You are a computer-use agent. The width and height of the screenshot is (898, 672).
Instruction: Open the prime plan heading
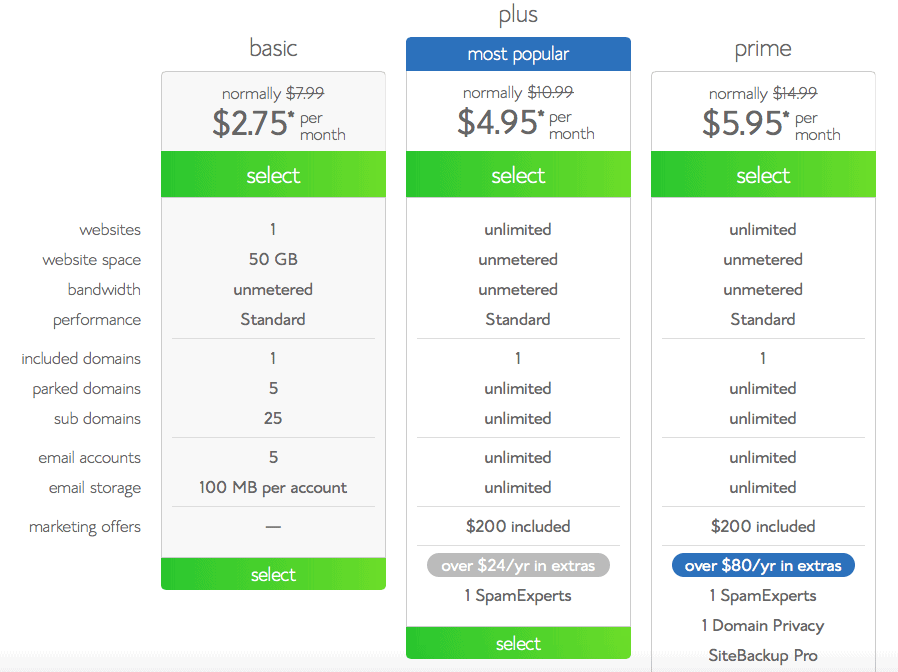click(x=762, y=47)
